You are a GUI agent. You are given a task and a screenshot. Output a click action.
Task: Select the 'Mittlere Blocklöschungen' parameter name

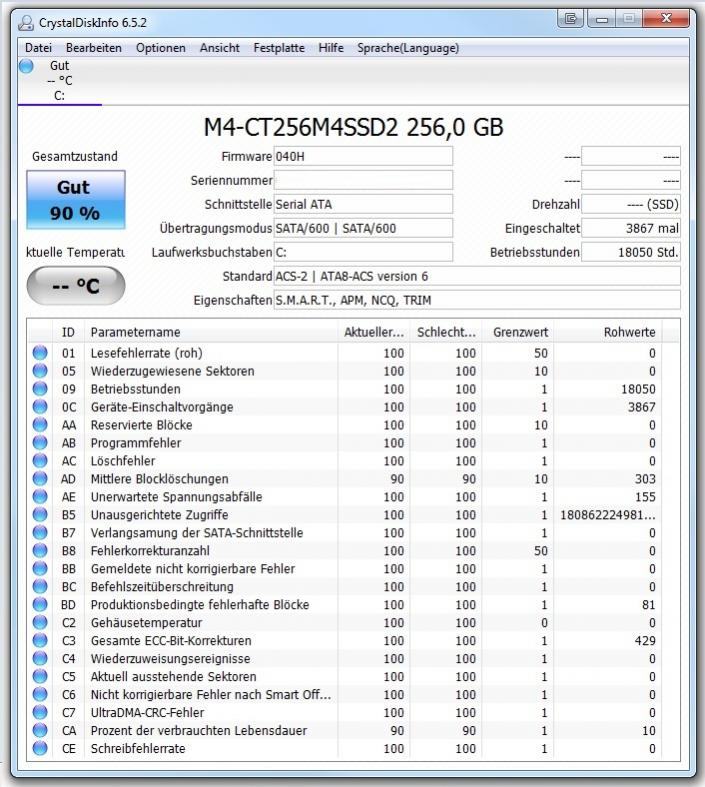160,479
